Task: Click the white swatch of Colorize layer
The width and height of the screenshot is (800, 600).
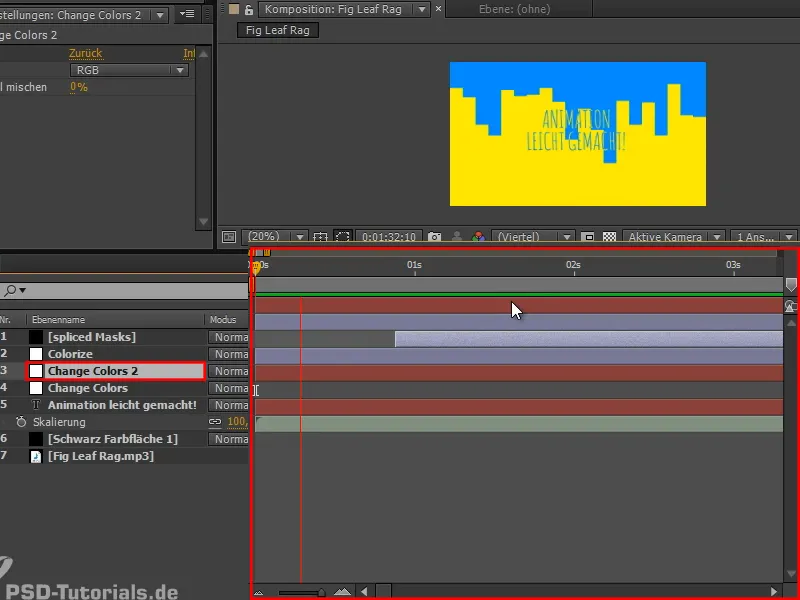Action: click(x=36, y=354)
